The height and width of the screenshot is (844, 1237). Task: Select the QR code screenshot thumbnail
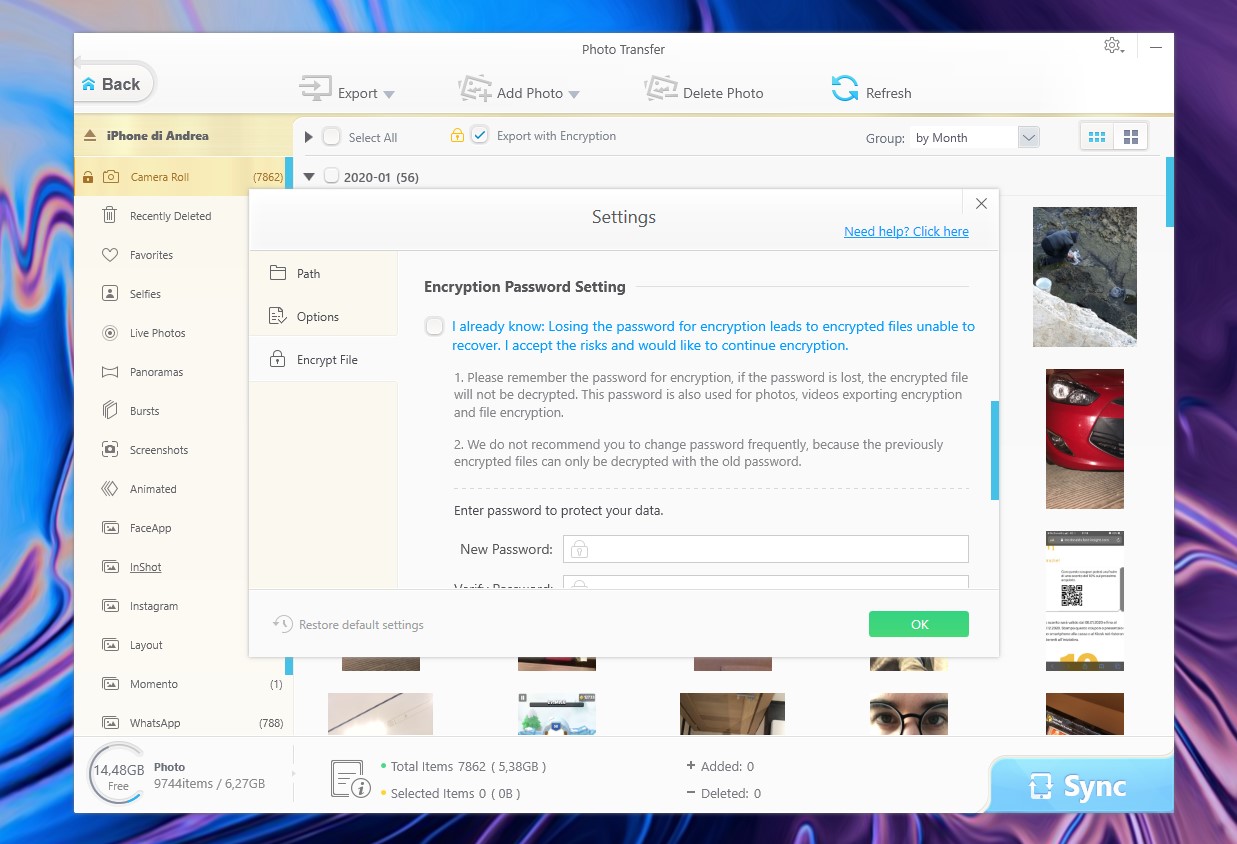click(1085, 600)
